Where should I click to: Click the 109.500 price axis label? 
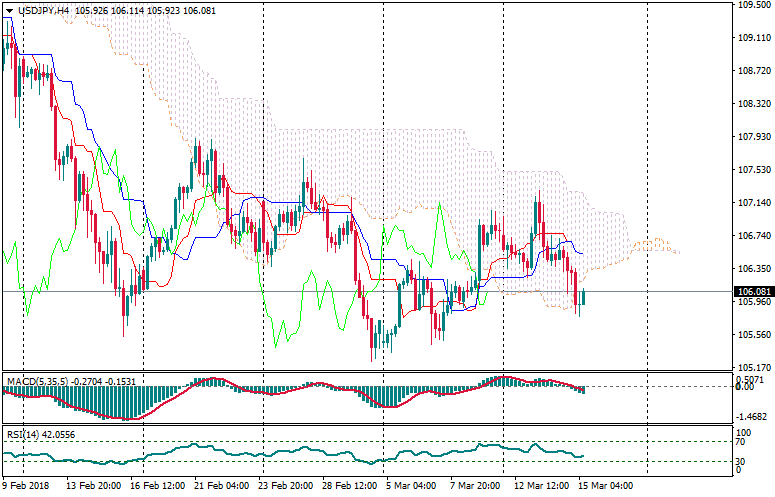click(x=753, y=5)
